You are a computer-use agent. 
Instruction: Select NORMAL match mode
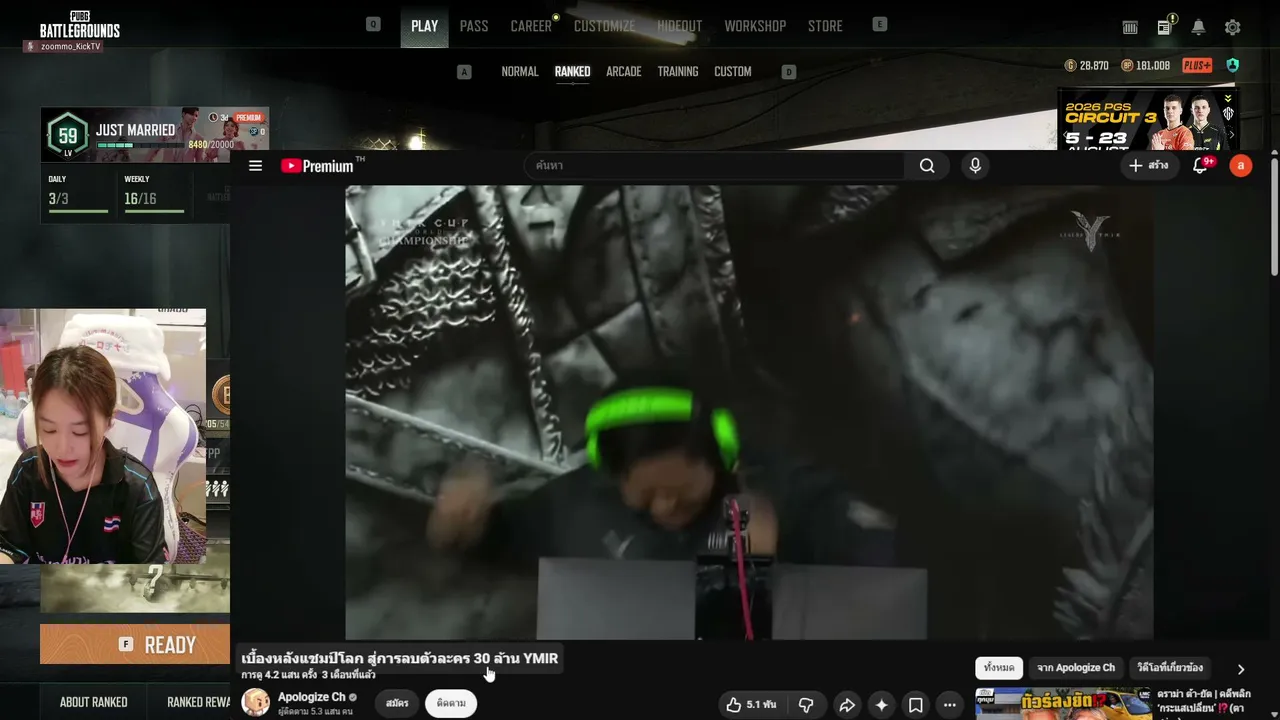520,72
